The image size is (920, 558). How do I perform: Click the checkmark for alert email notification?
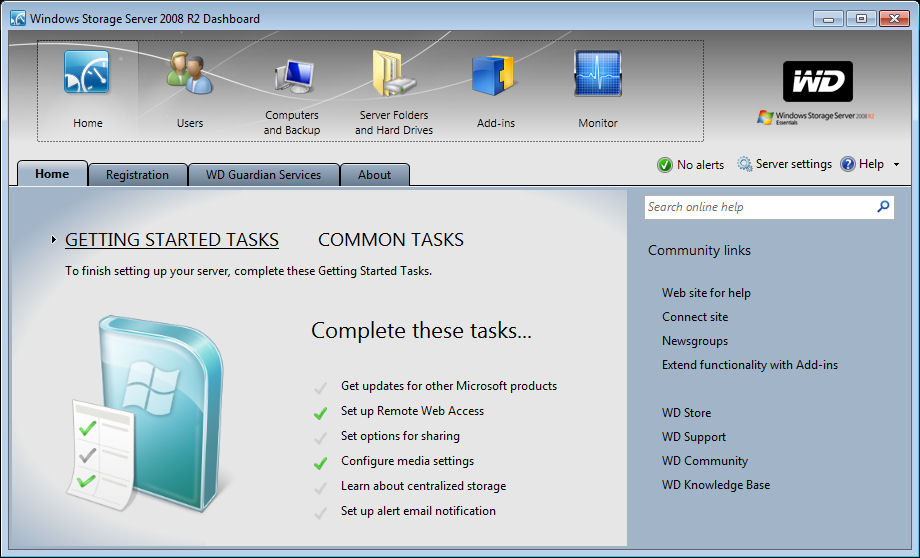coord(320,512)
